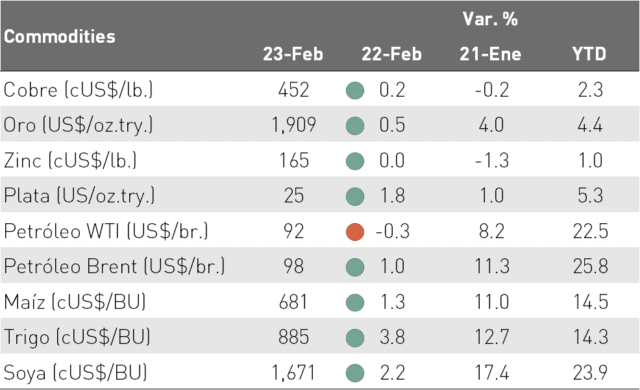Click the green dot for Petróleo Brent

pyautogui.click(x=355, y=267)
